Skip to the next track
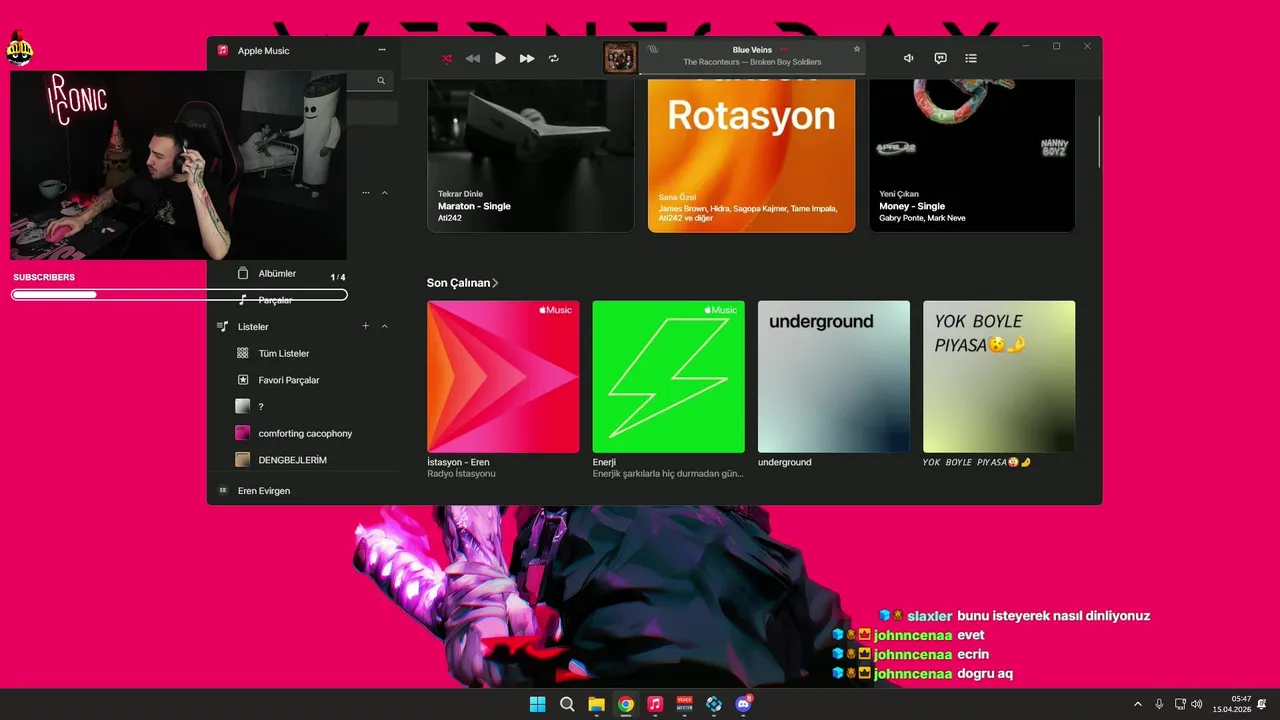The image size is (1280, 720). [x=527, y=59]
